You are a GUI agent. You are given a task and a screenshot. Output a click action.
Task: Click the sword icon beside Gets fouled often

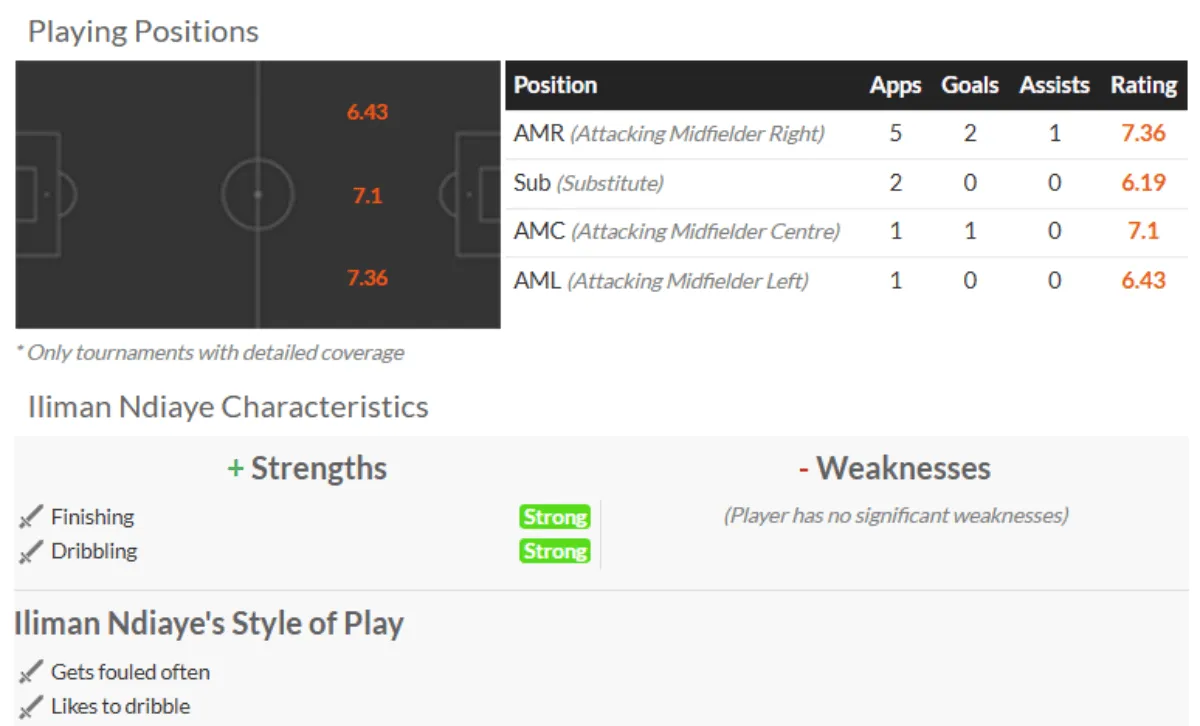(32, 672)
